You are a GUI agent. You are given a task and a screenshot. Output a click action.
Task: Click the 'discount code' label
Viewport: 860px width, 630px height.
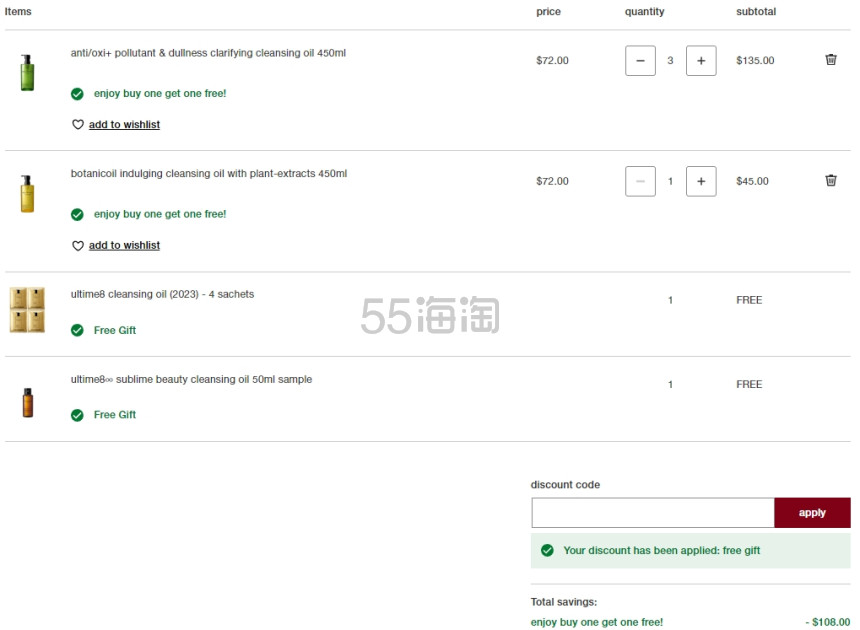pyautogui.click(x=565, y=485)
